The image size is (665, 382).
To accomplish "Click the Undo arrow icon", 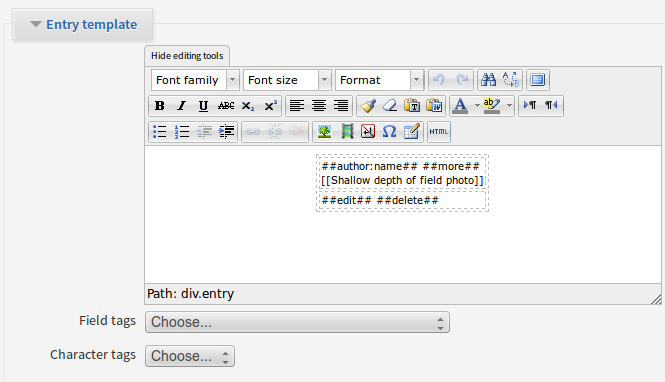I will pos(439,80).
